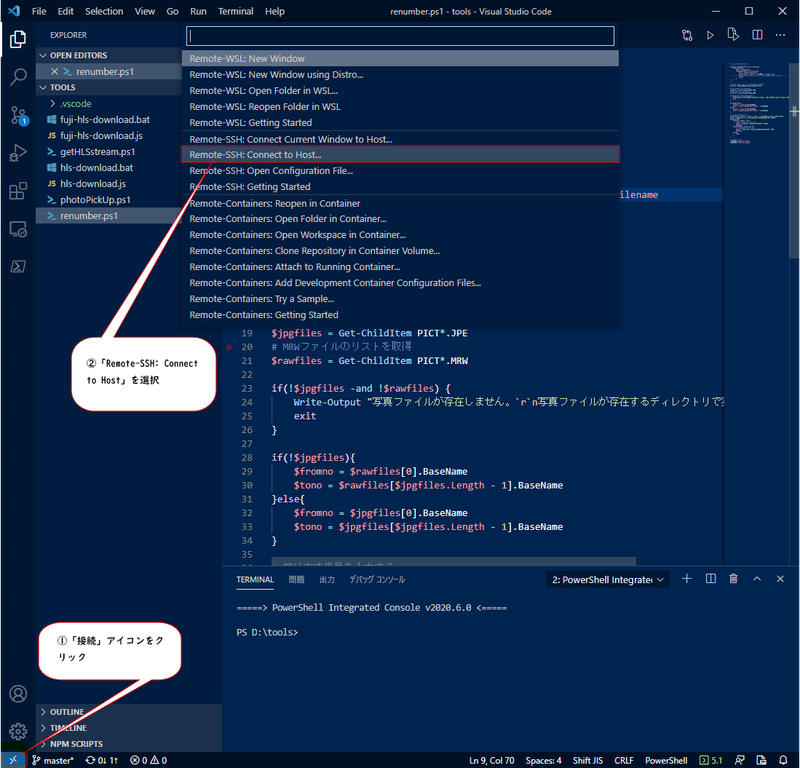Click the Synchronize Changes status item
The width and height of the screenshot is (800, 768).
(101, 760)
